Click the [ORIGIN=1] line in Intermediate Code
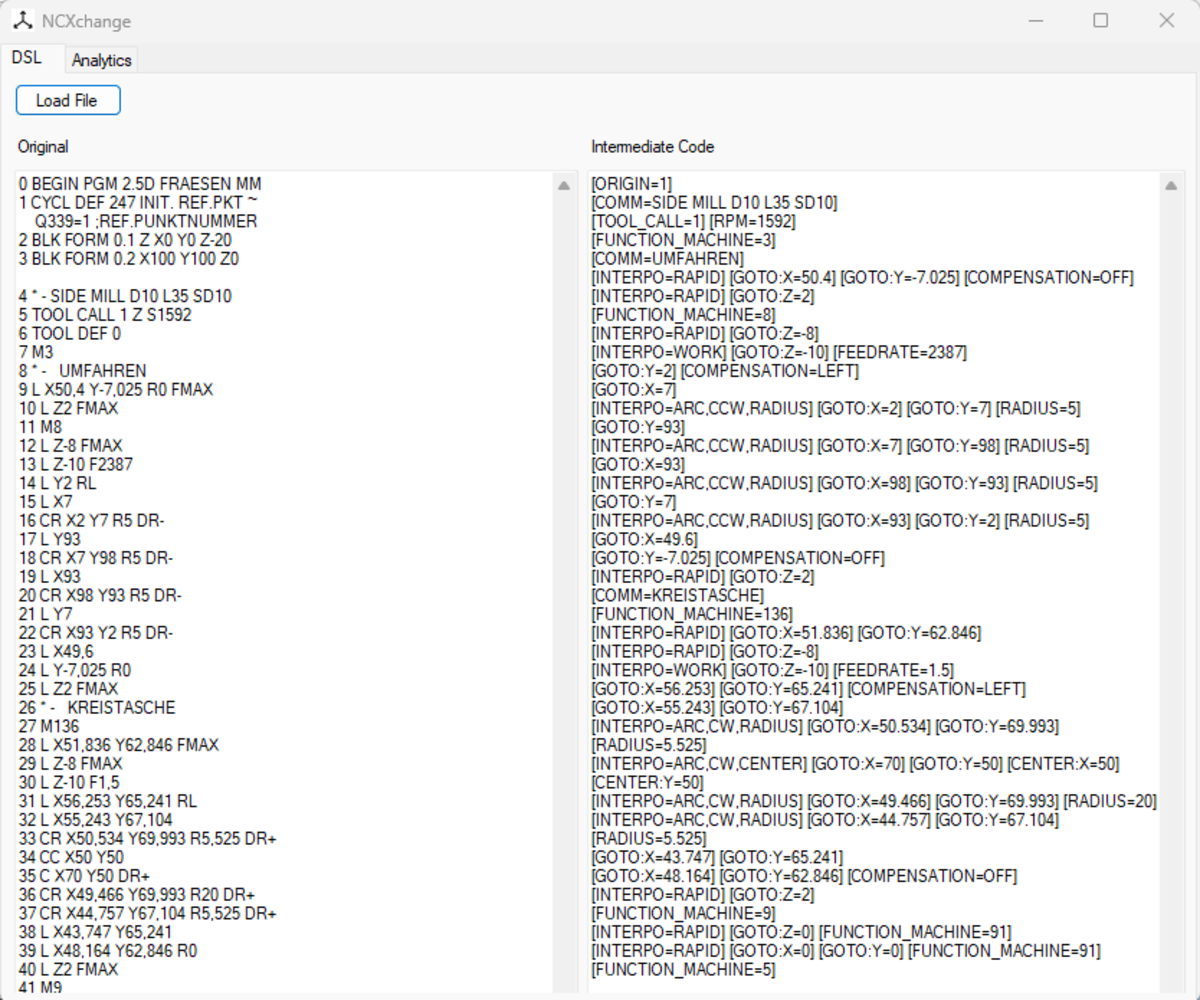 (x=632, y=185)
